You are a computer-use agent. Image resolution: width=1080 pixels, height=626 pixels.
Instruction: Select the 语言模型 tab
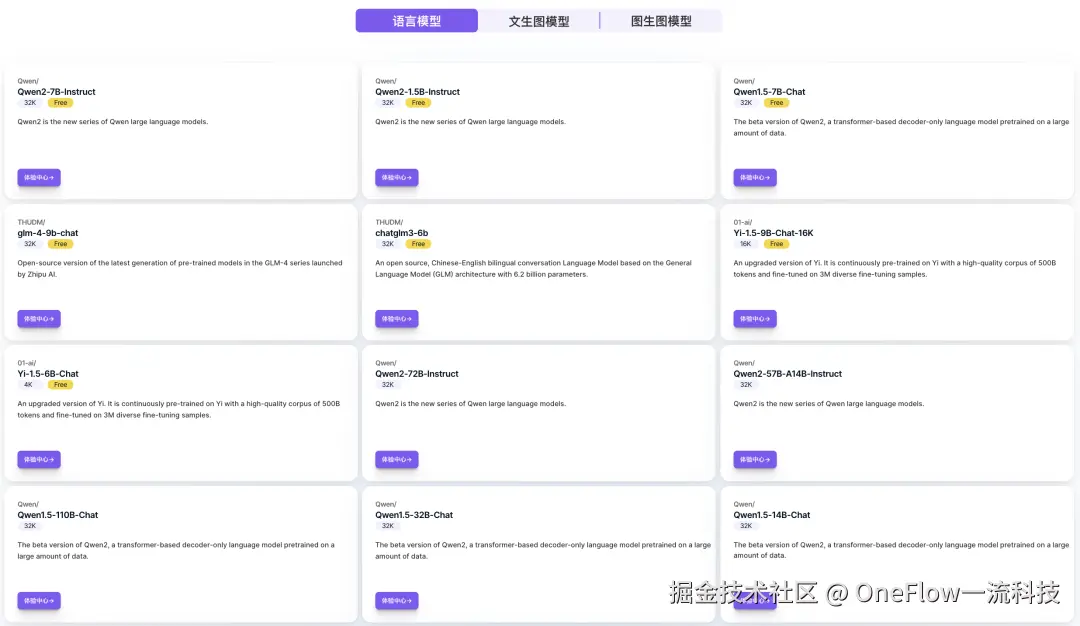coord(417,21)
